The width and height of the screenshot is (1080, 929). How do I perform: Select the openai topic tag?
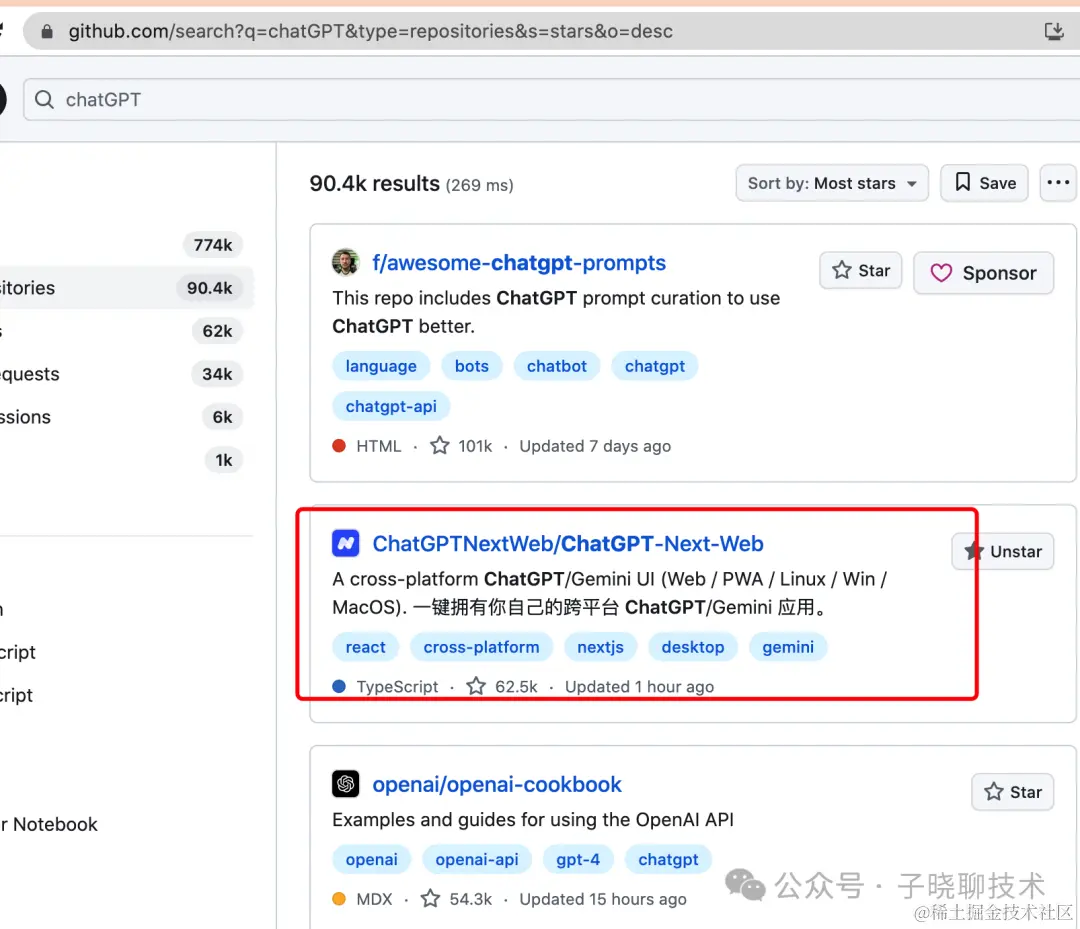[372, 859]
